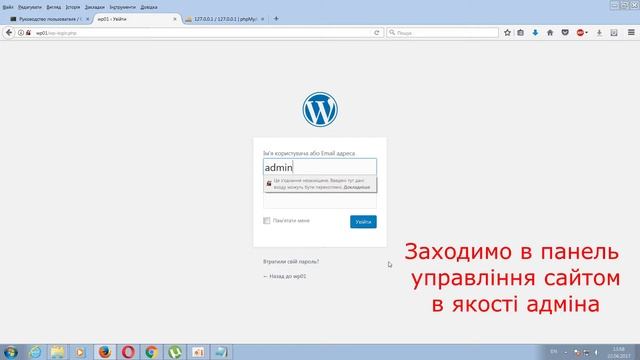Launch Google Chrome from the taskbar

151,352
